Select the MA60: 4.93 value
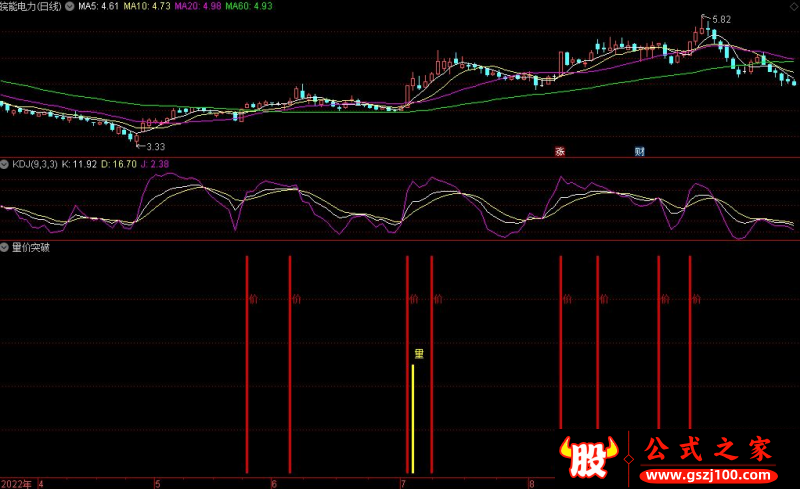 249,7
